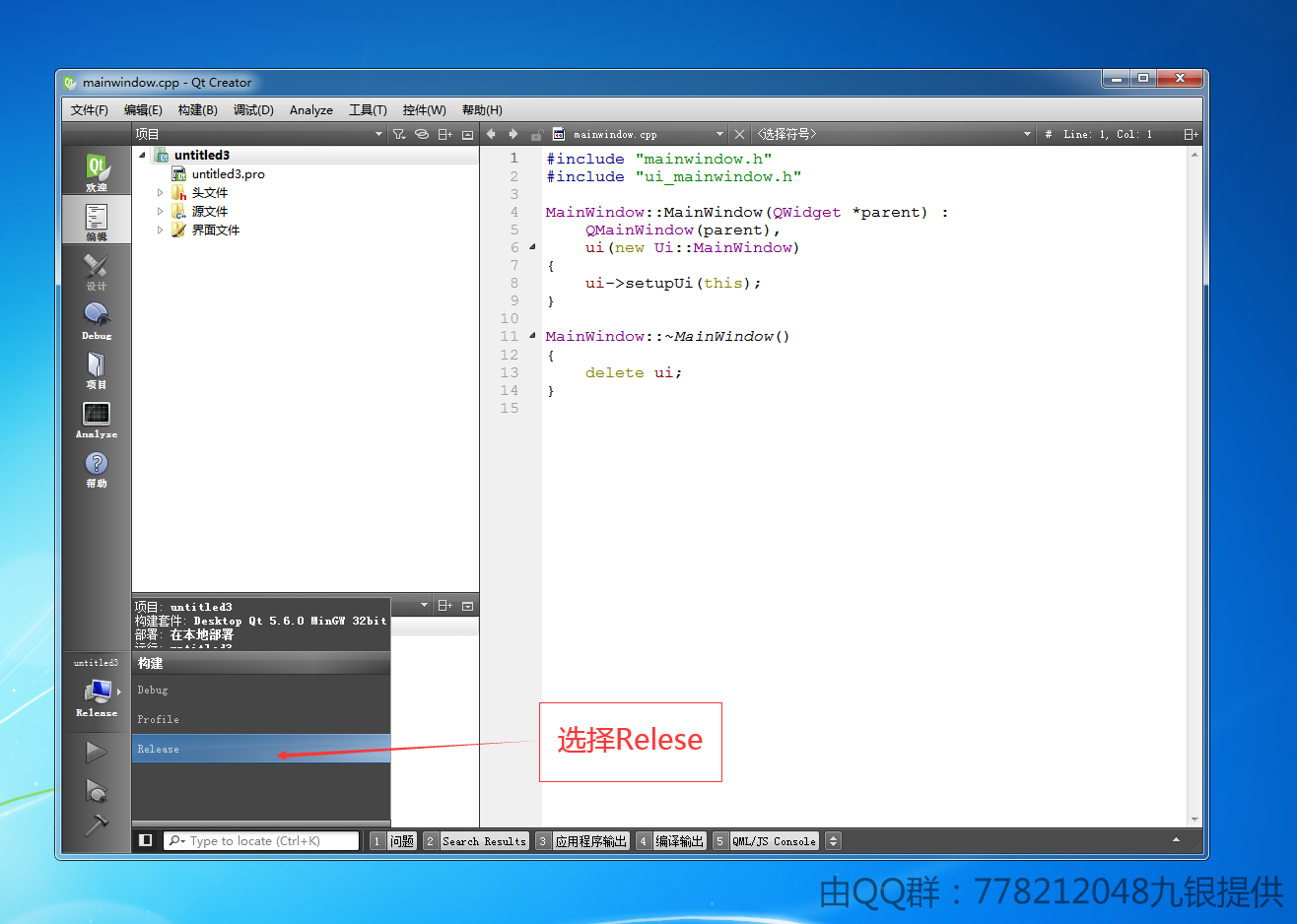Viewport: 1297px width, 924px height.
Task: Click Line: 1, Col: 1 position indicator
Action: pyautogui.click(x=1108, y=134)
